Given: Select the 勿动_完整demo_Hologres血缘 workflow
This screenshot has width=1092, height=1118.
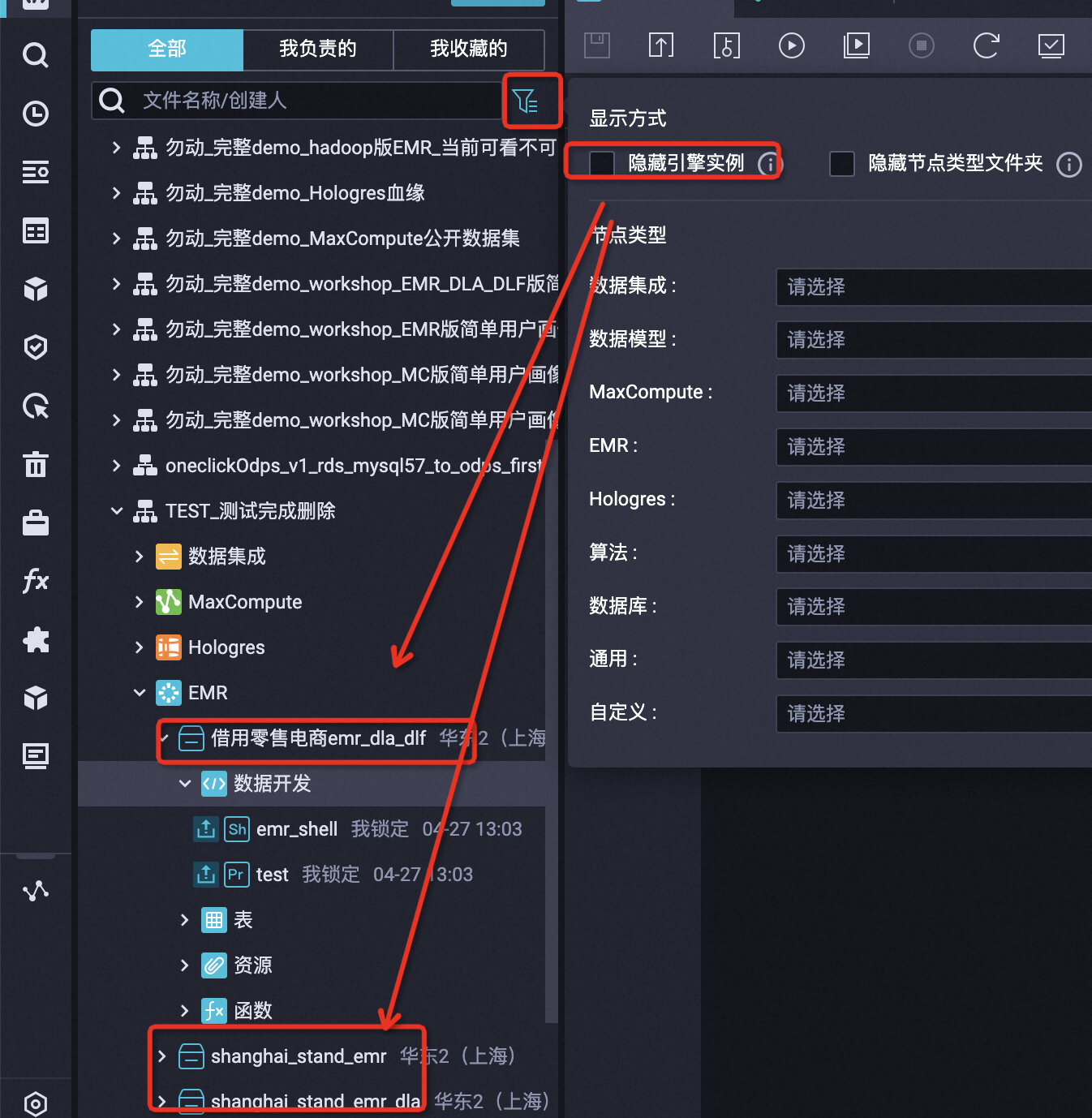Looking at the screenshot, I should pos(295,193).
